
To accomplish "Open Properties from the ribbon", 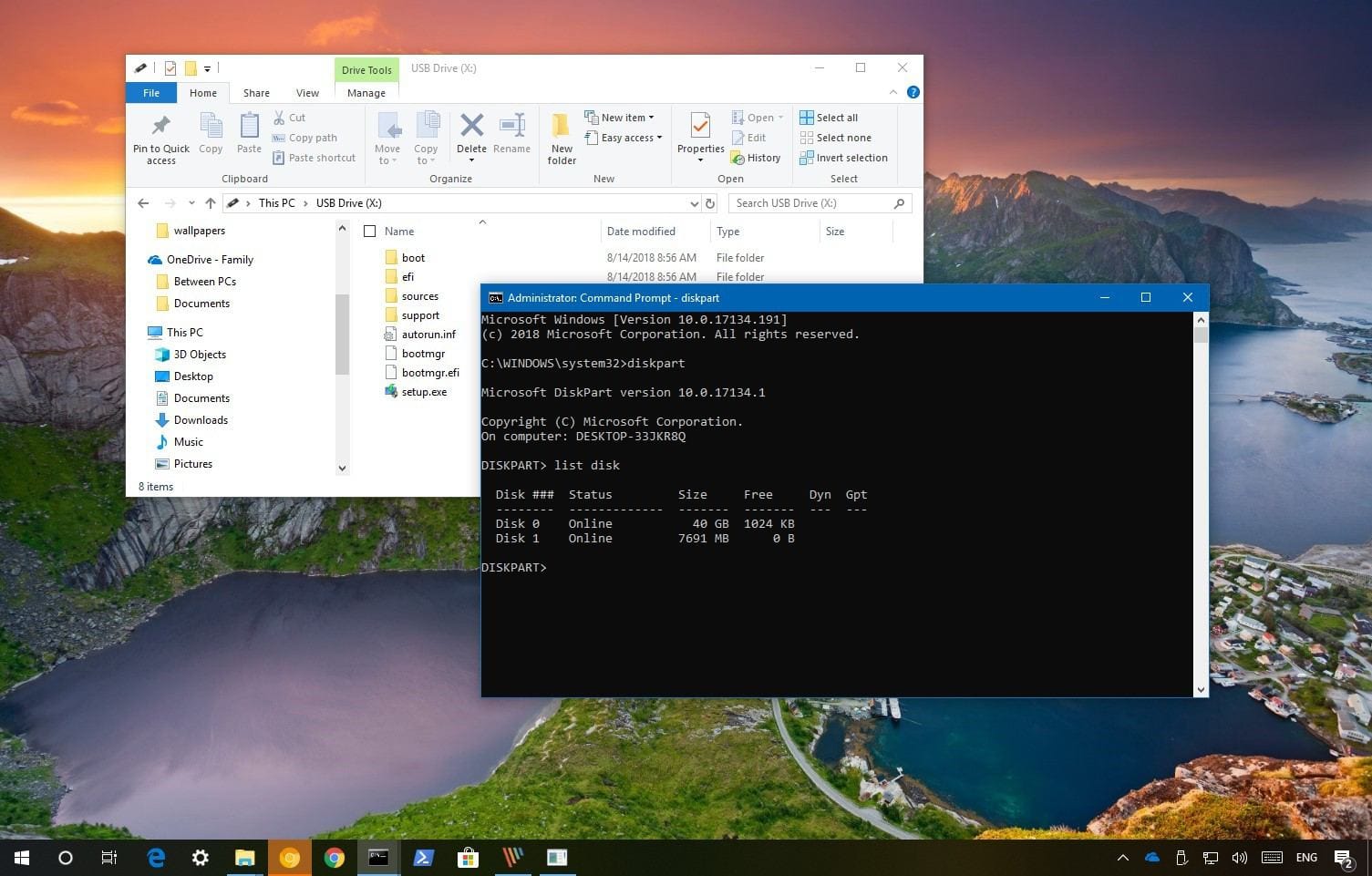I will pos(700,137).
